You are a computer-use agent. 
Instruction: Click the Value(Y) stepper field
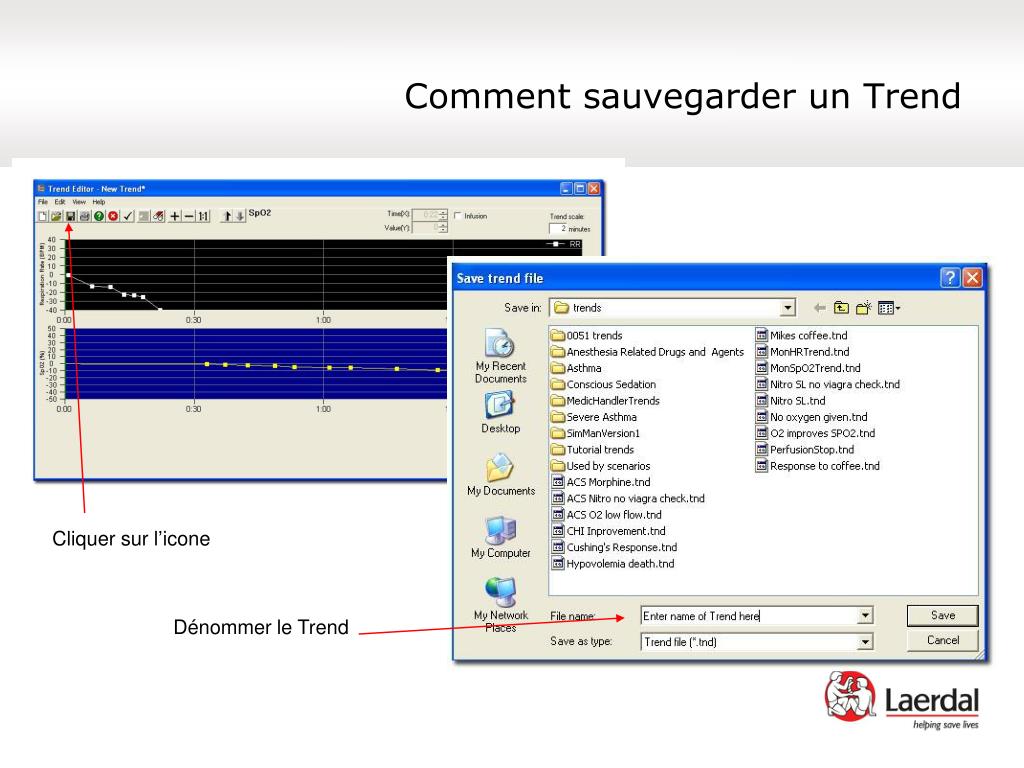(430, 227)
